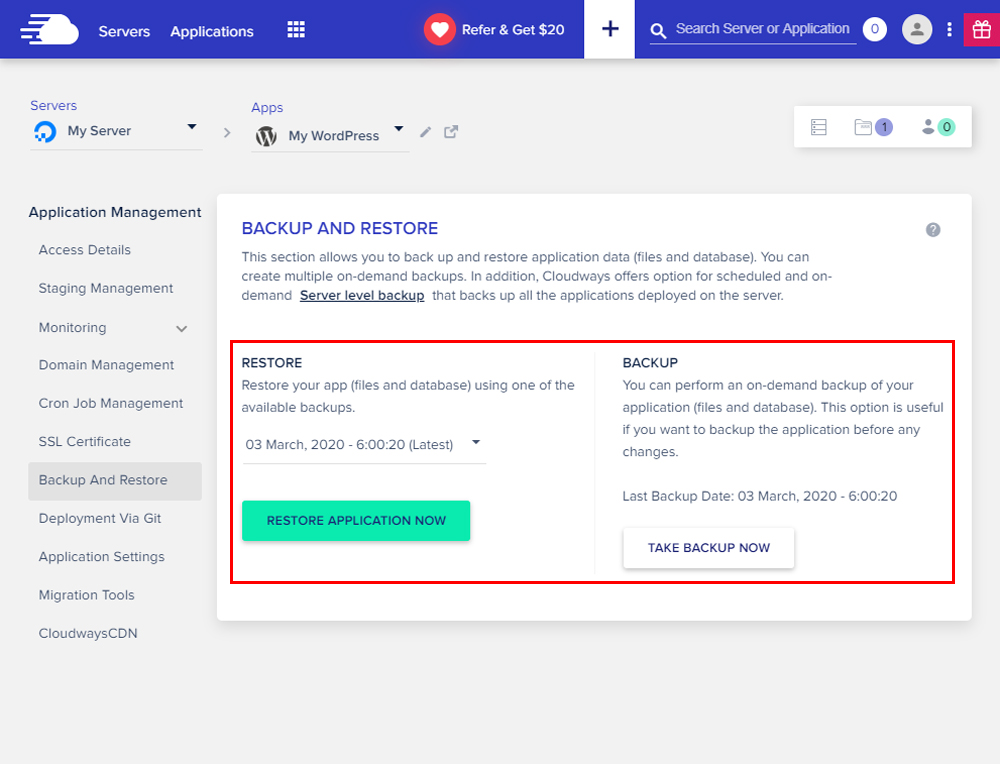Click the breadcrumb chevron arrow
The width and height of the screenshot is (1000, 764).
[x=227, y=133]
